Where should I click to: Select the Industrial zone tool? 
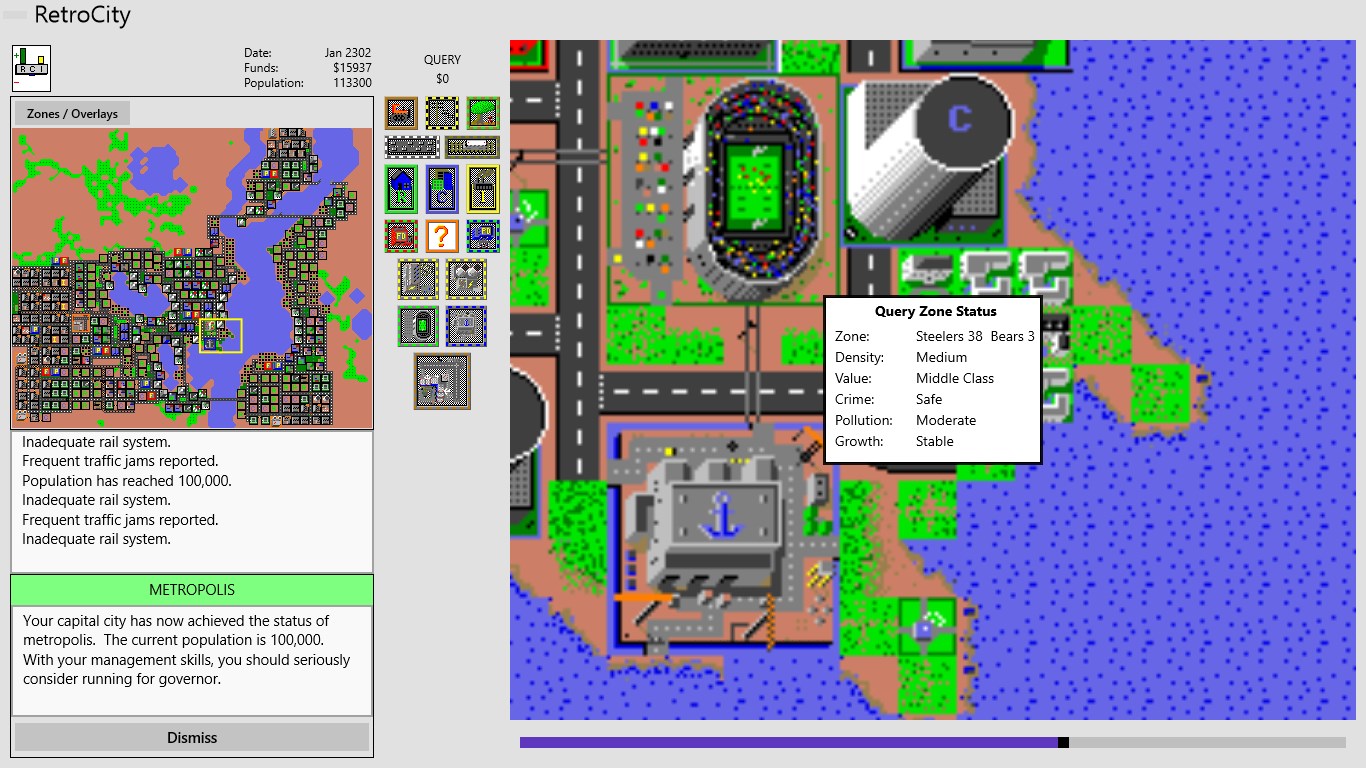coord(483,189)
